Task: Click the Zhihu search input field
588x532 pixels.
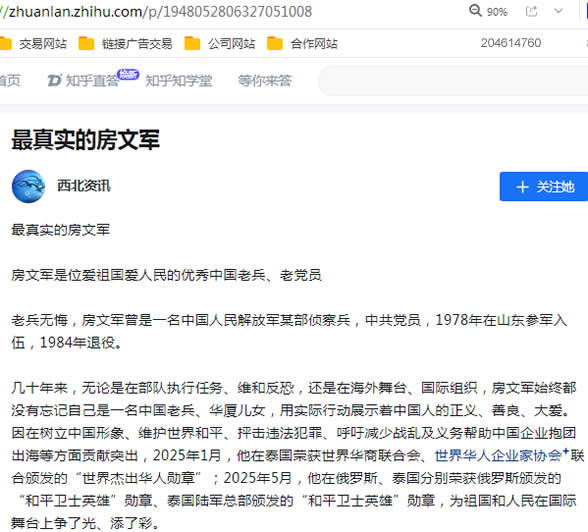Action: point(453,81)
